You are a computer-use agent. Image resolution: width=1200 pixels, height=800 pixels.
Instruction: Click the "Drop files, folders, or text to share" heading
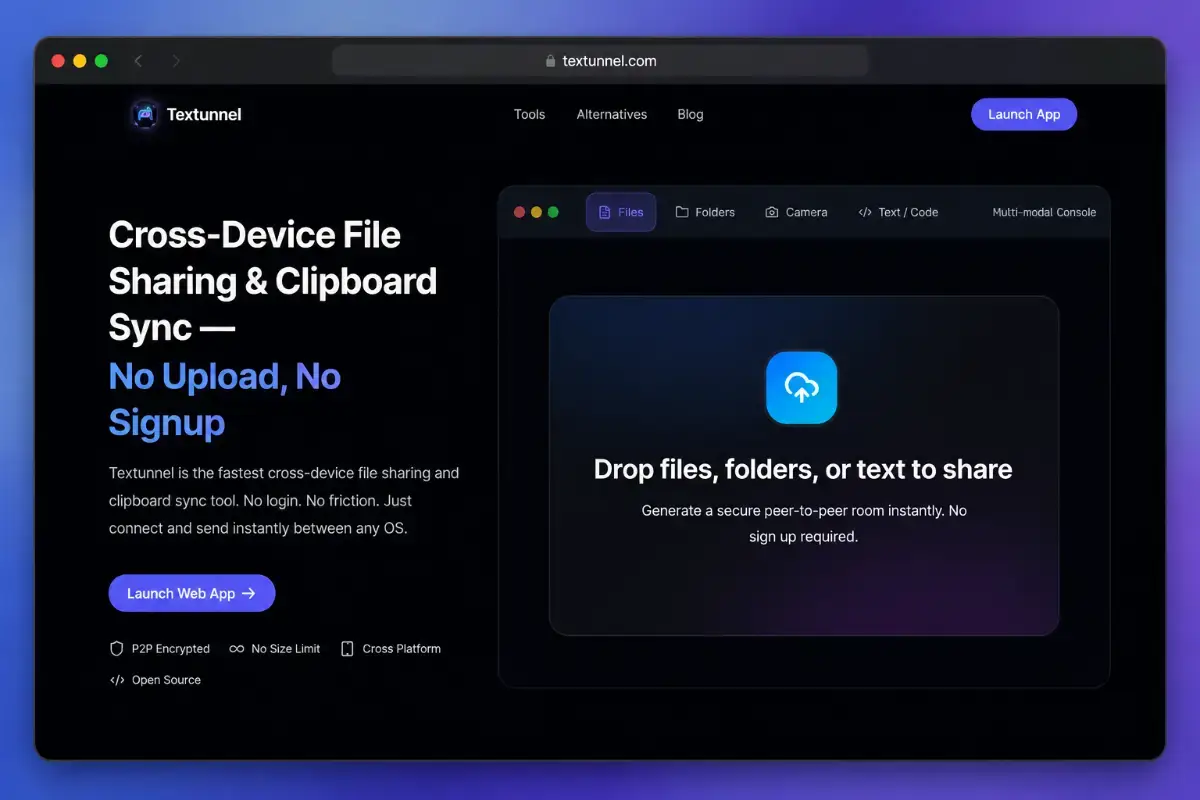(x=803, y=469)
